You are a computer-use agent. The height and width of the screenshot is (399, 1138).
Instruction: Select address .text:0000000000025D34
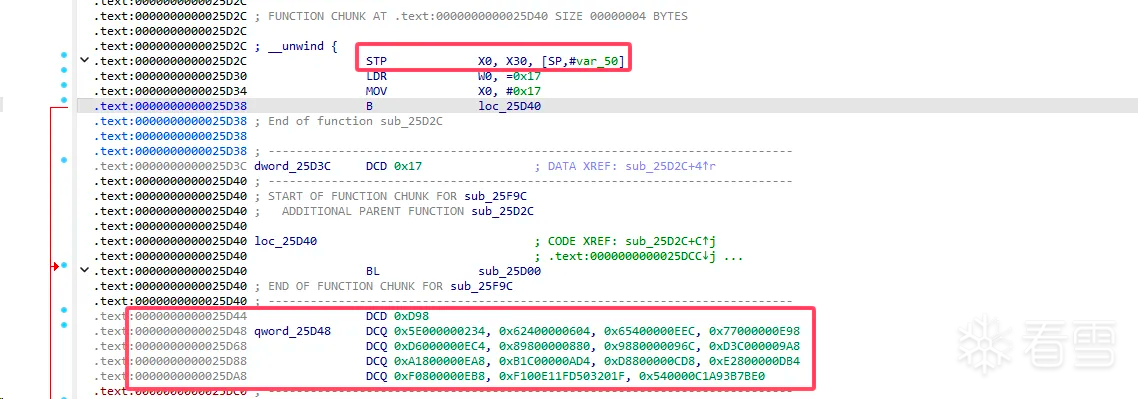pyautogui.click(x=171, y=91)
